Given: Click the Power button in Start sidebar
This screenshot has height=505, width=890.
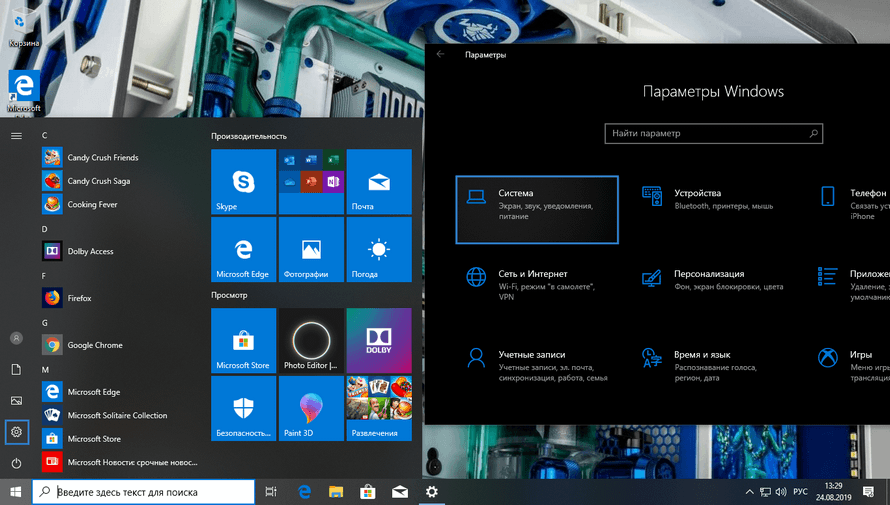Looking at the screenshot, I should [16, 463].
